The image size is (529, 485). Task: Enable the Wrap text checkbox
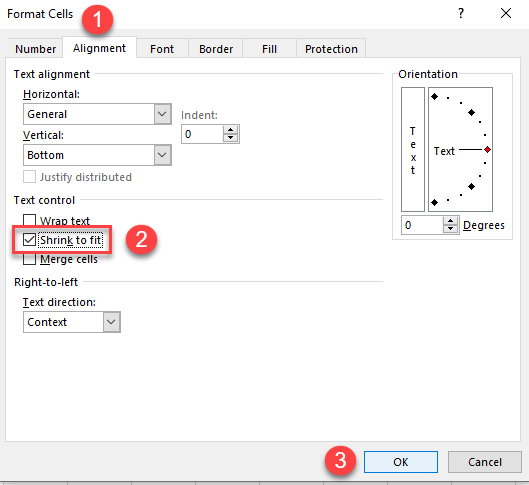[29, 220]
